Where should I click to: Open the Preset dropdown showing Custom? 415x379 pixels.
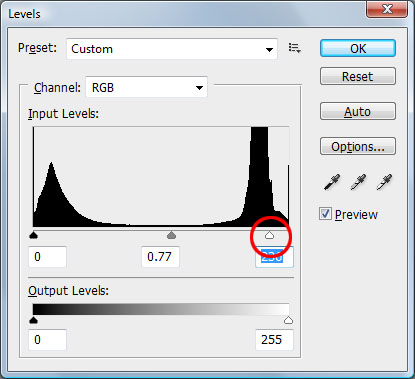click(x=172, y=49)
